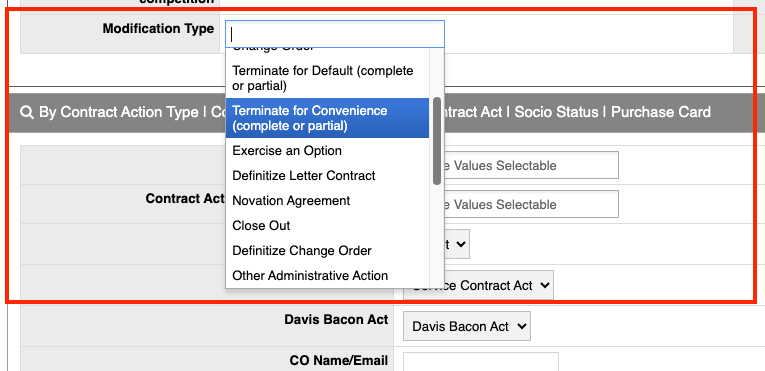Screen dimensions: 765x371
Task: Click the dropdown list scrollbar thumb
Action: tap(437, 141)
